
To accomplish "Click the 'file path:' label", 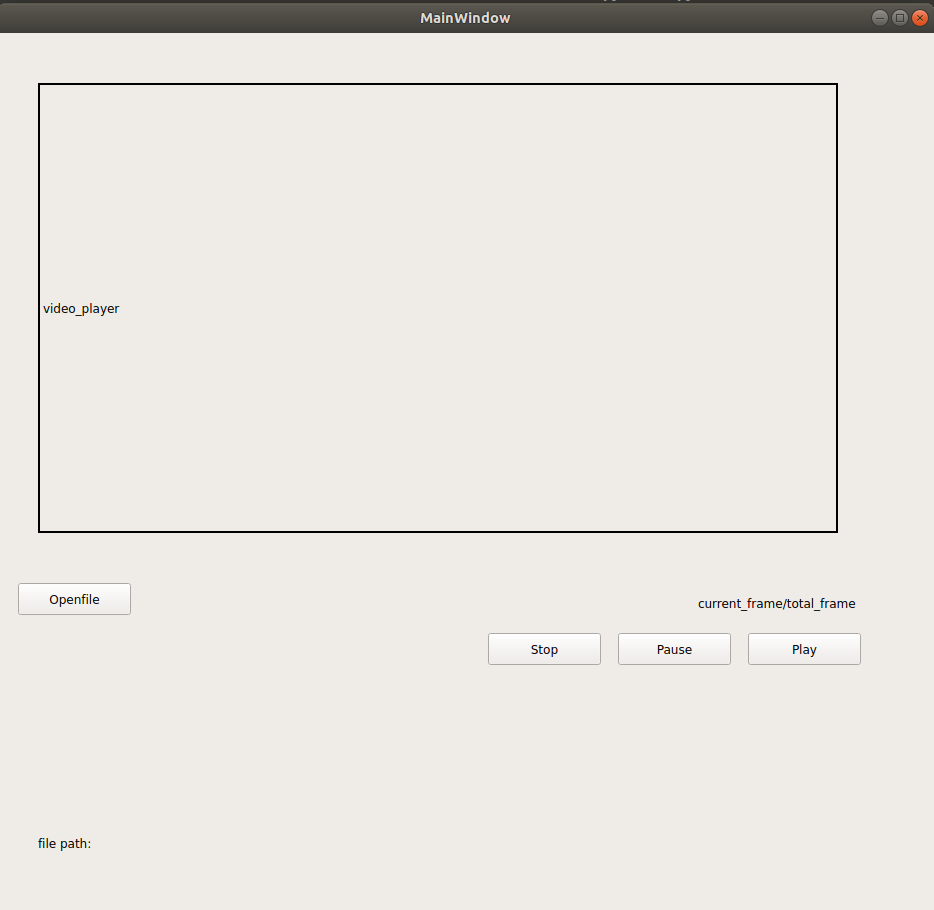I will coord(65,844).
